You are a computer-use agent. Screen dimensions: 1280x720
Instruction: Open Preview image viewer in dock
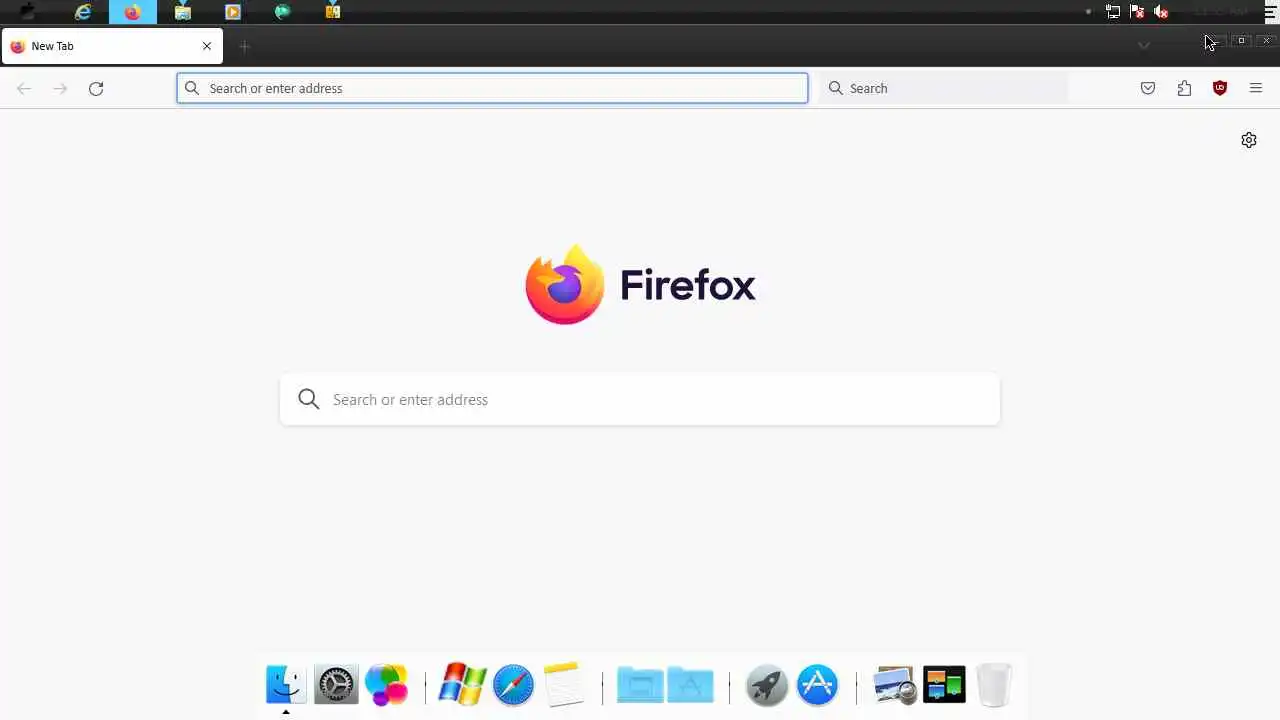[894, 685]
